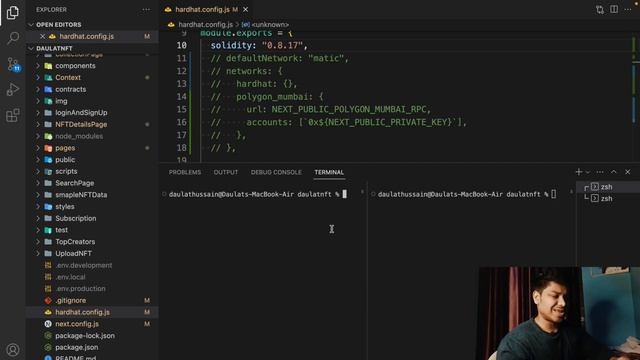Expand the styles folder
Viewport: 640px width, 360px height.
[38, 207]
